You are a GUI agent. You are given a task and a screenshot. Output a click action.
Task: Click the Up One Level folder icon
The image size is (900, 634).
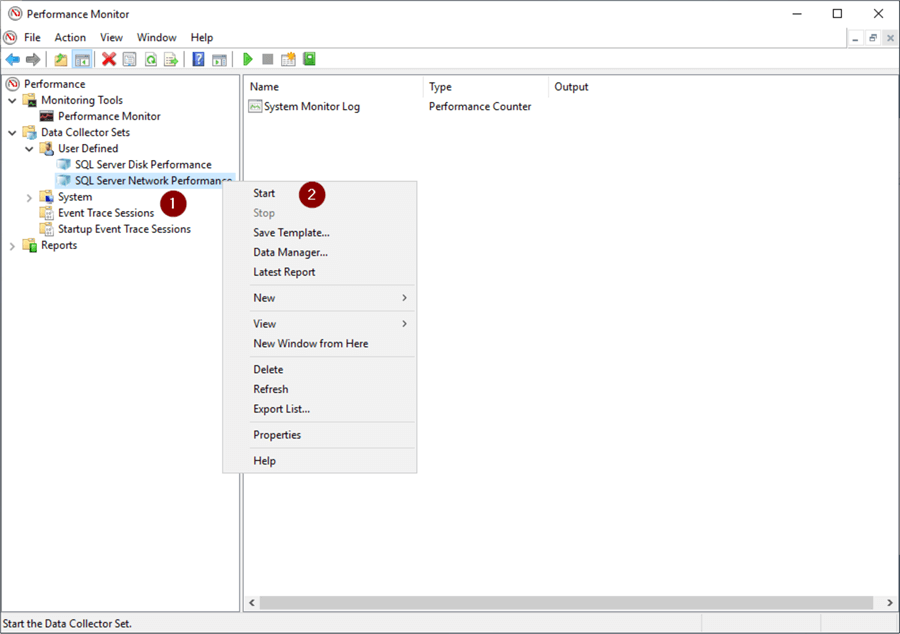click(x=61, y=60)
